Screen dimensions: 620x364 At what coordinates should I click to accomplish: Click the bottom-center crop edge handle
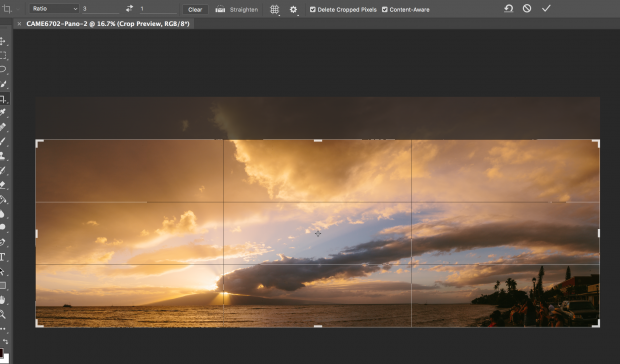(x=318, y=326)
